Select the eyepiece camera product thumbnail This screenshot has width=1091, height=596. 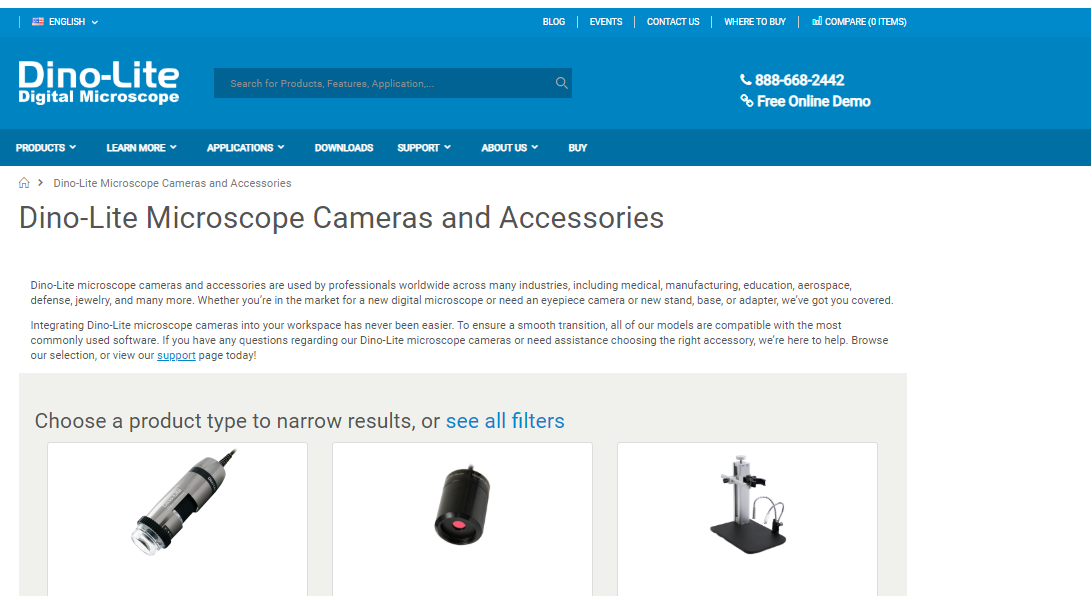pyautogui.click(x=463, y=505)
